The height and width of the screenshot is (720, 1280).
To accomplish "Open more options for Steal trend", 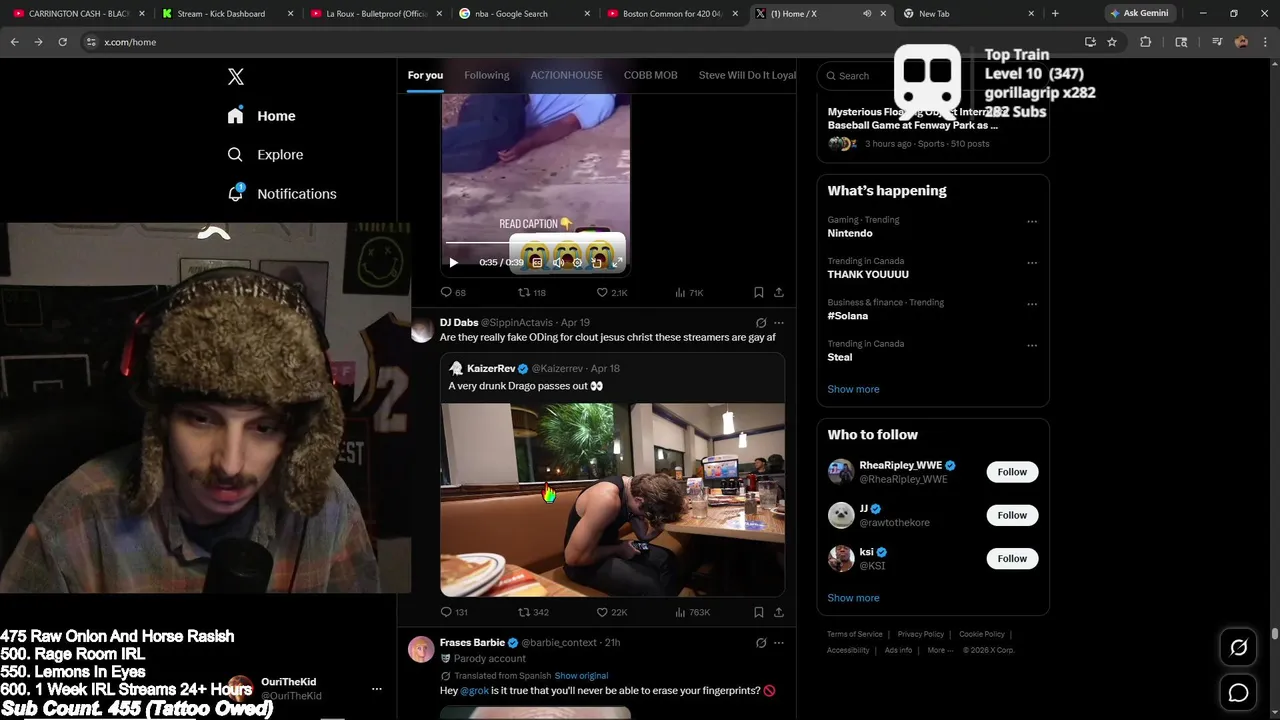I will pos(1032,346).
